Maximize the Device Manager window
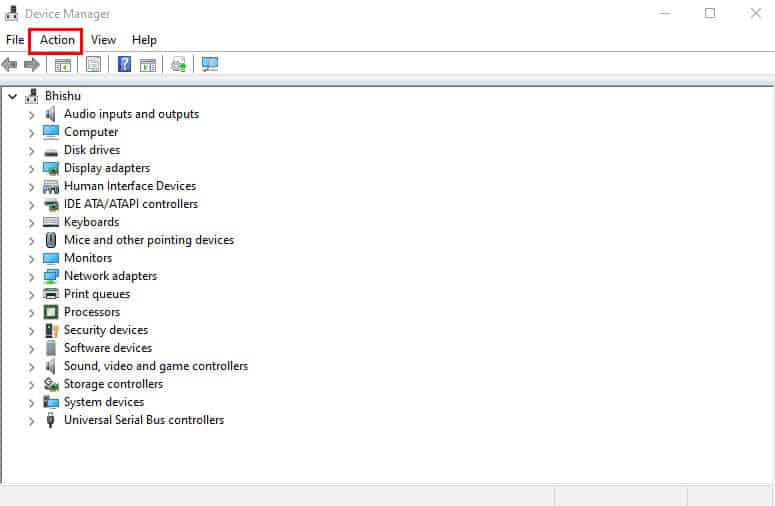This screenshot has height=506, width=775. coord(710,13)
